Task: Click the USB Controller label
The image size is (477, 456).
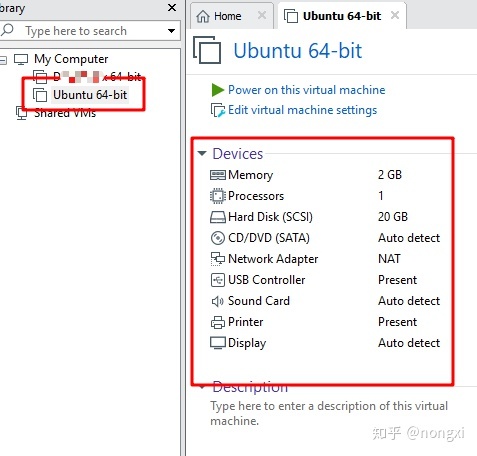Action: 267,280
